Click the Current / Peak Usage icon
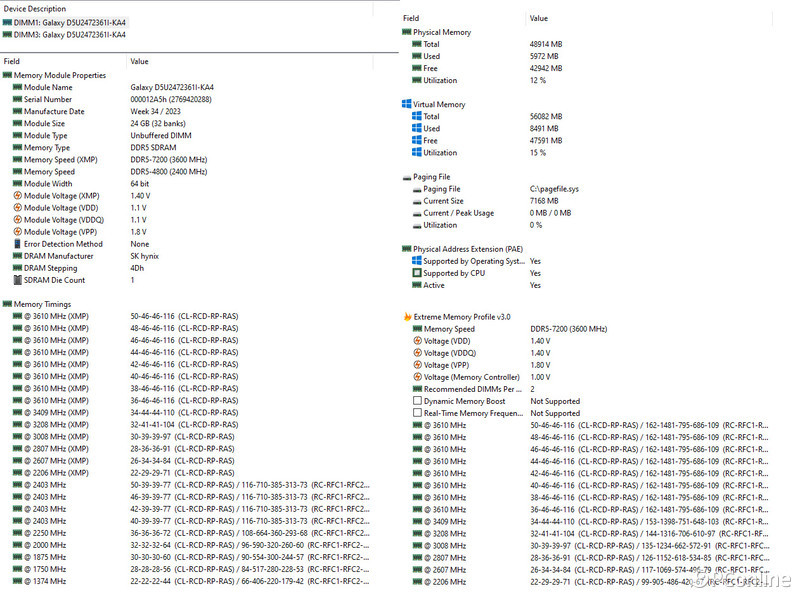 click(x=417, y=214)
